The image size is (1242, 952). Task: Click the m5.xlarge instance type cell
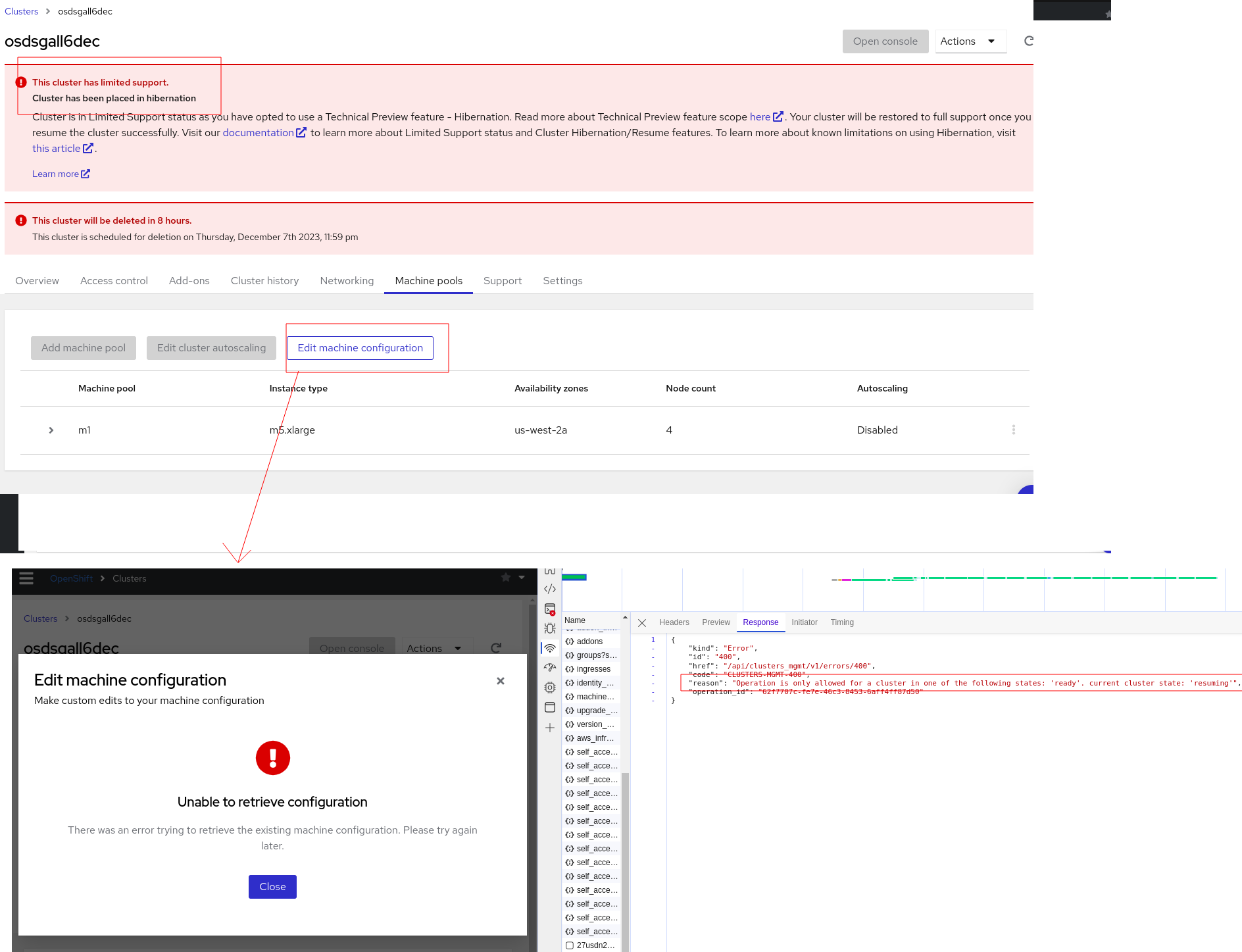[x=292, y=430]
